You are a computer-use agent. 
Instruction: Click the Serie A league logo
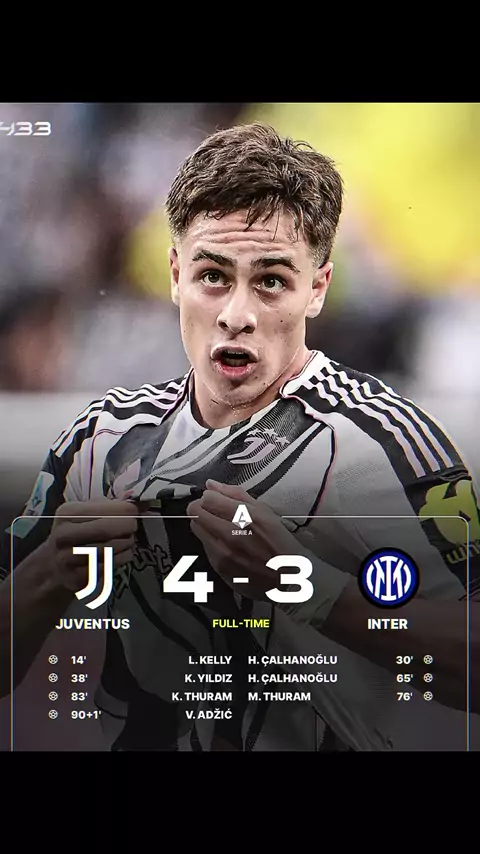point(241,520)
